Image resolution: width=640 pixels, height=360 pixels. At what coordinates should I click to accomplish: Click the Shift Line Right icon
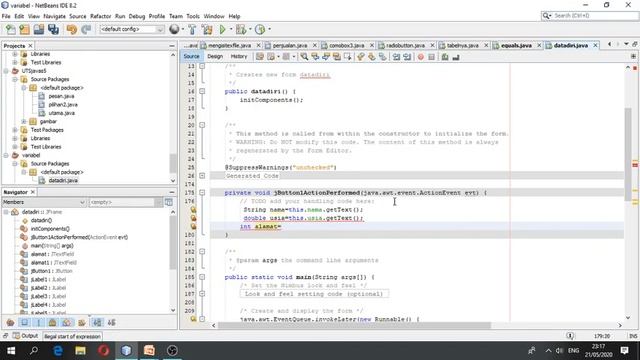(x=407, y=57)
